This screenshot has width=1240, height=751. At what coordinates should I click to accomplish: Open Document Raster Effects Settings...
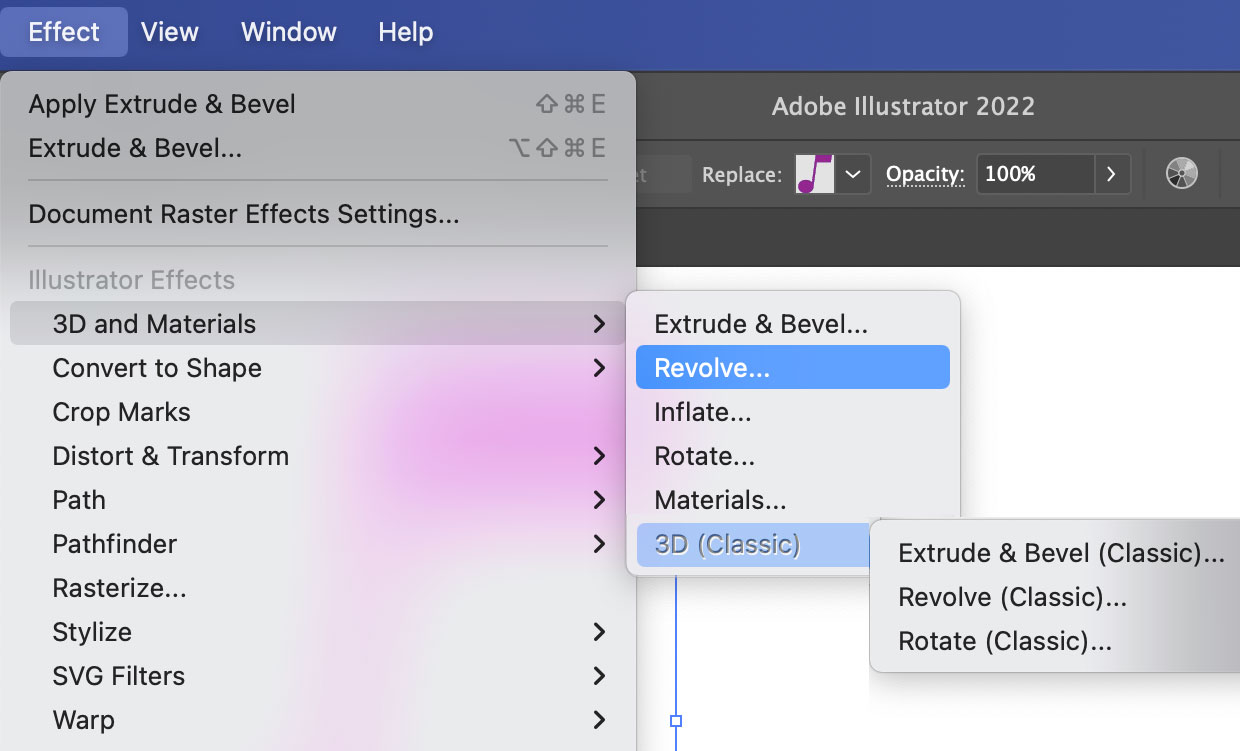point(244,214)
